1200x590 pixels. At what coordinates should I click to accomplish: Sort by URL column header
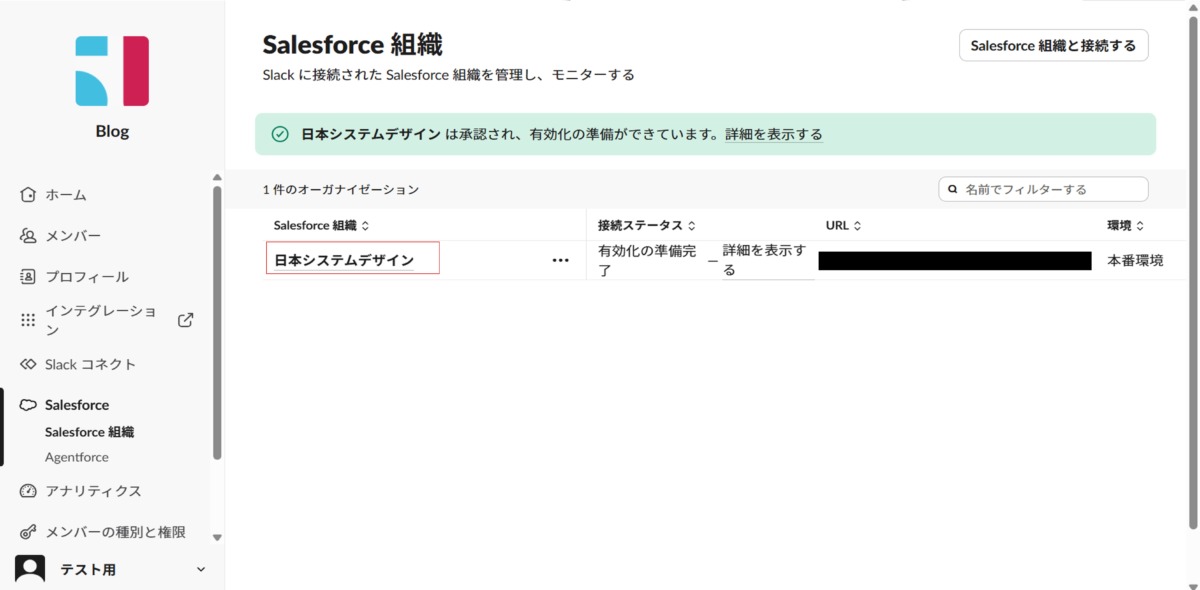click(843, 226)
